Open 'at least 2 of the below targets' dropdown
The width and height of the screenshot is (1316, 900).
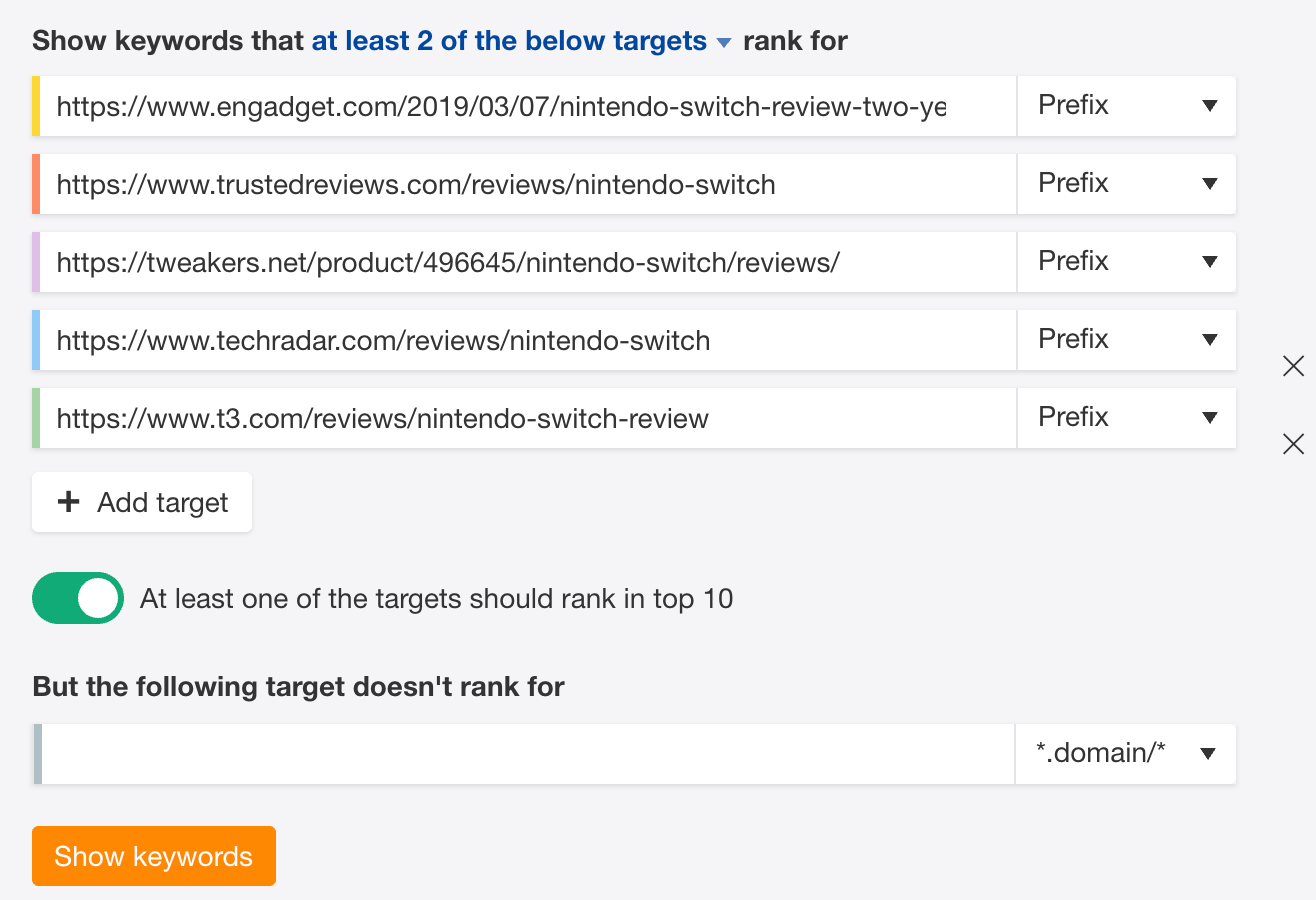point(522,41)
